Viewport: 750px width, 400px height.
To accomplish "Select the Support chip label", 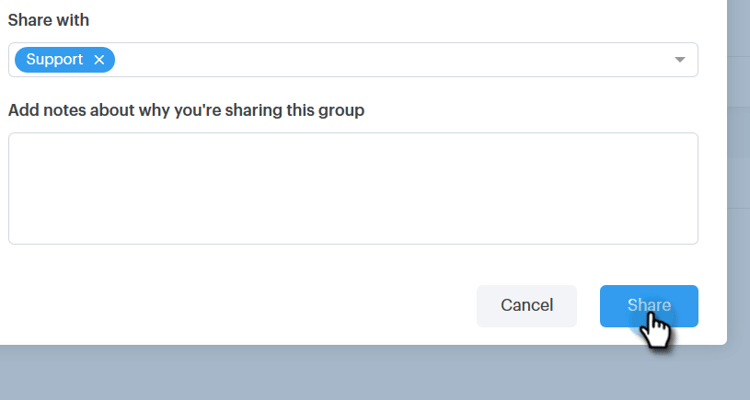I will click(55, 59).
